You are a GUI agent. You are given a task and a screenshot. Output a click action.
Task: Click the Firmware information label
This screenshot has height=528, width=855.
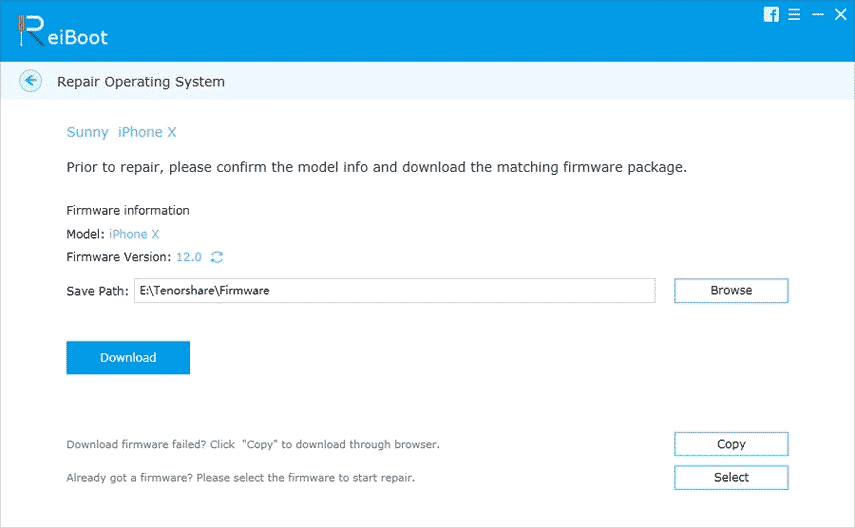click(x=128, y=210)
